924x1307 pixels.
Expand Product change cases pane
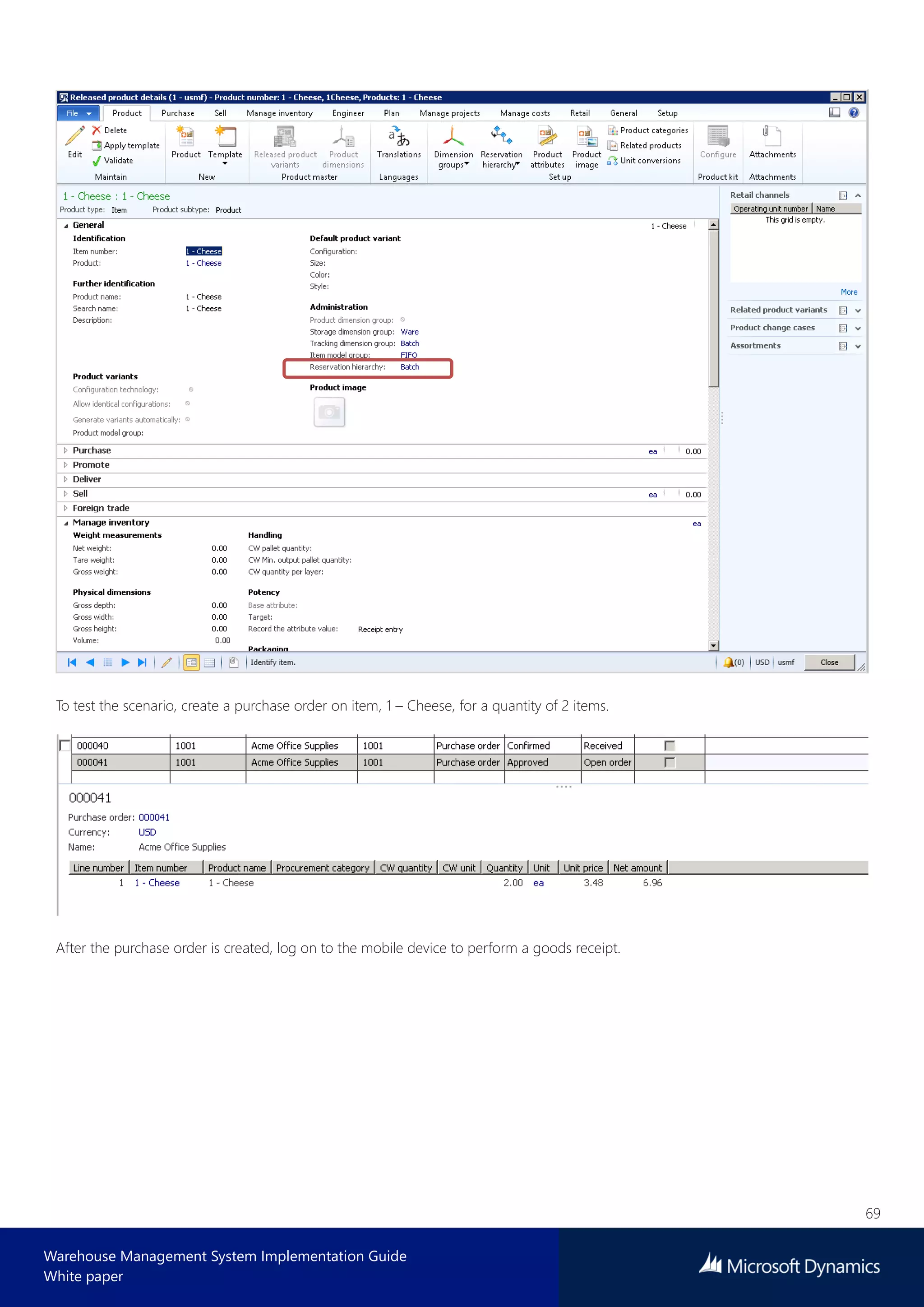pos(858,329)
